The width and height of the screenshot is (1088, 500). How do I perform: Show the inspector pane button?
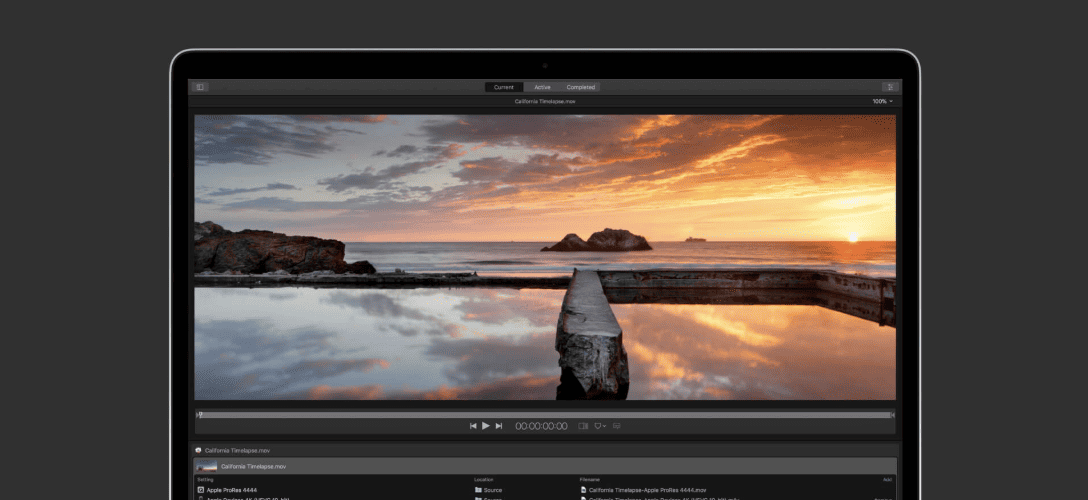890,87
